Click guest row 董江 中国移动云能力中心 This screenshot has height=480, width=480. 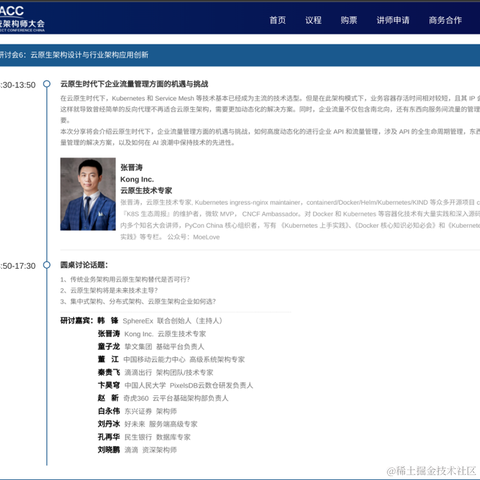pos(171,359)
